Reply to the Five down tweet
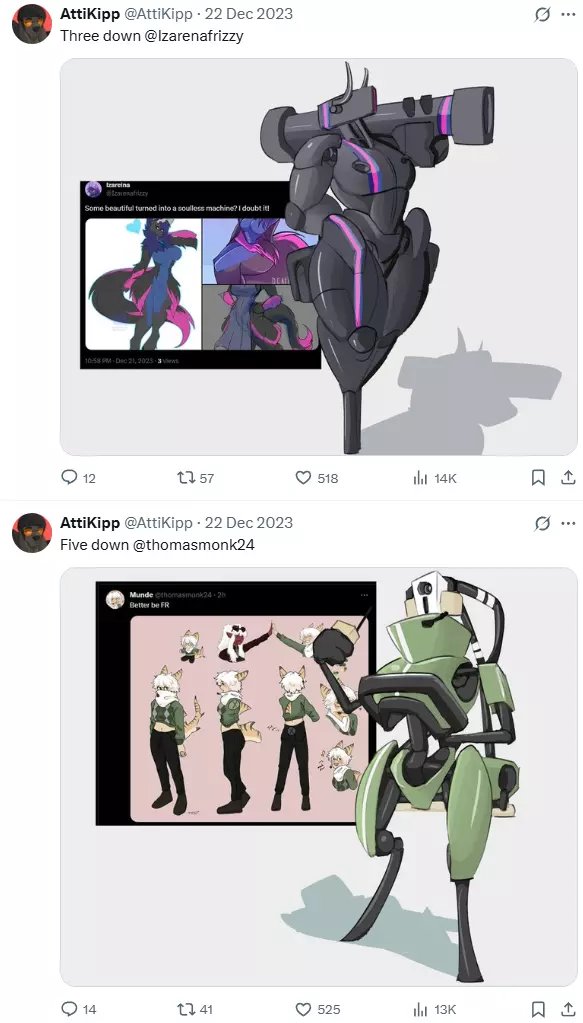 78,1009
